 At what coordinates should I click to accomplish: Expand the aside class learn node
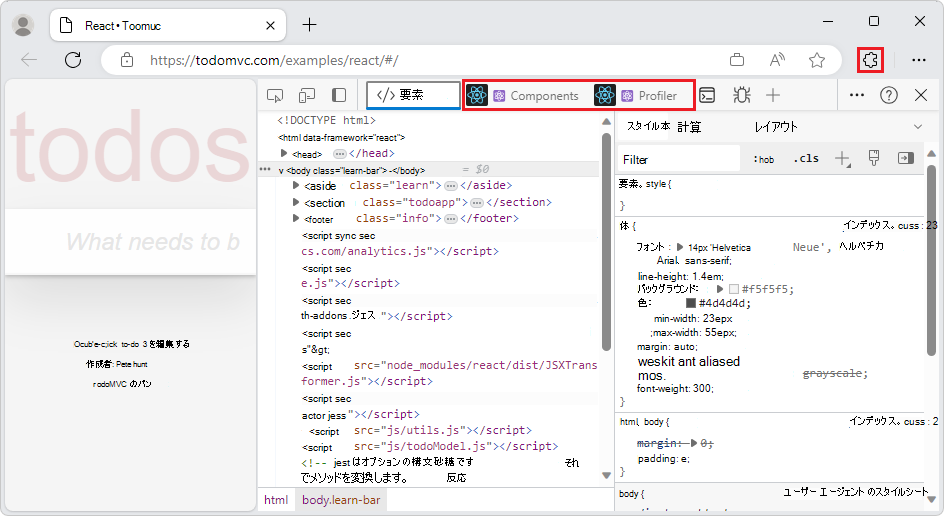point(296,185)
